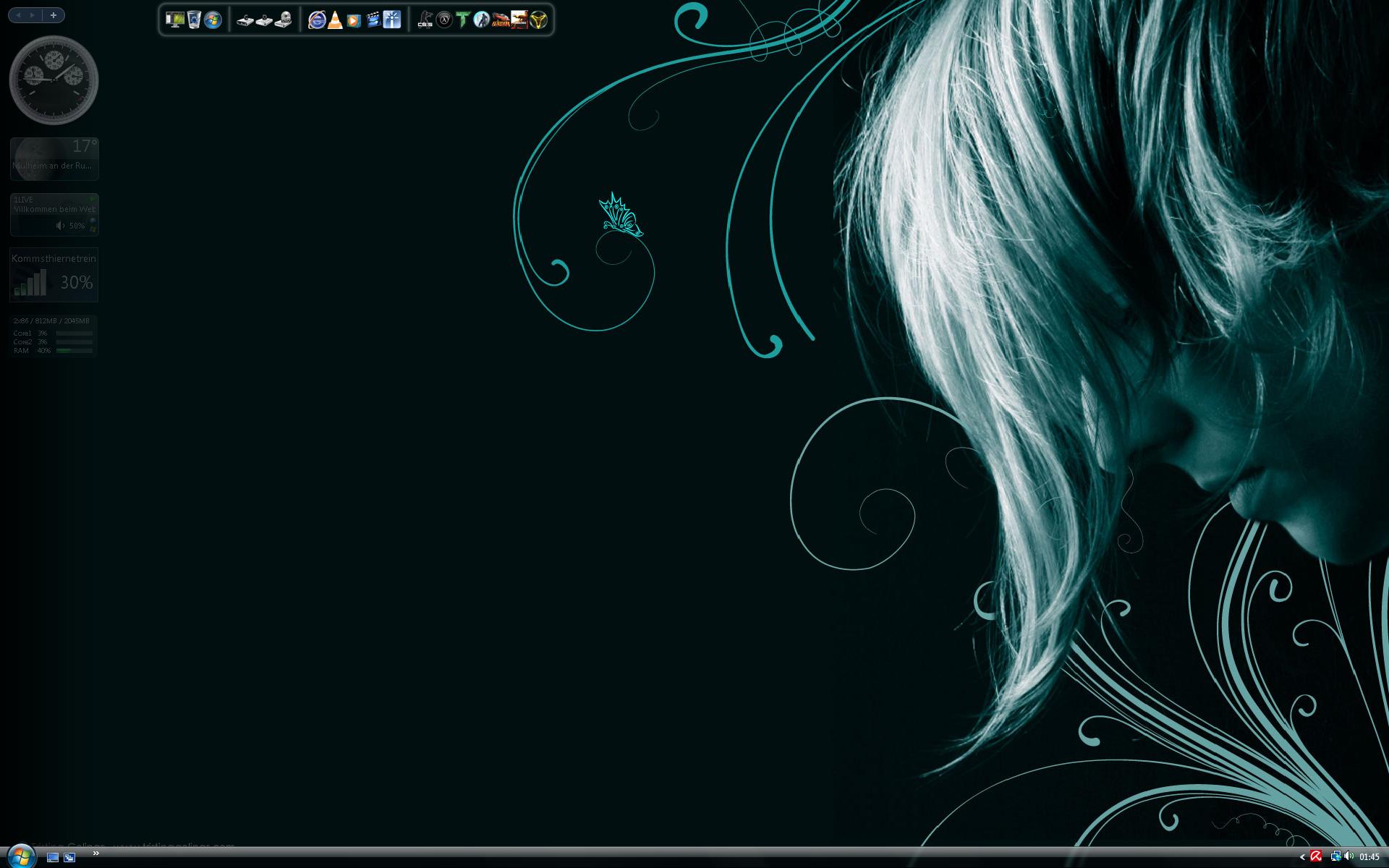Open the DVD drive dock icon
This screenshot has width=1389, height=868.
point(283,20)
